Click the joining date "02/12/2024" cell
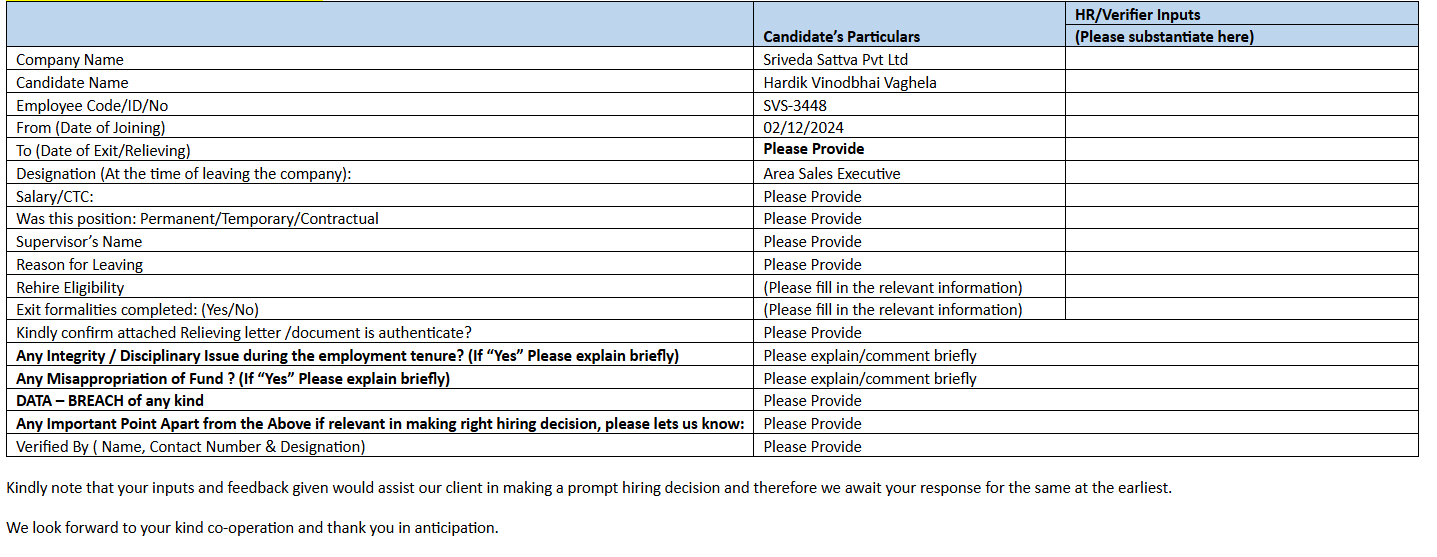Image resolution: width=1437 pixels, height=557 pixels. tap(804, 127)
